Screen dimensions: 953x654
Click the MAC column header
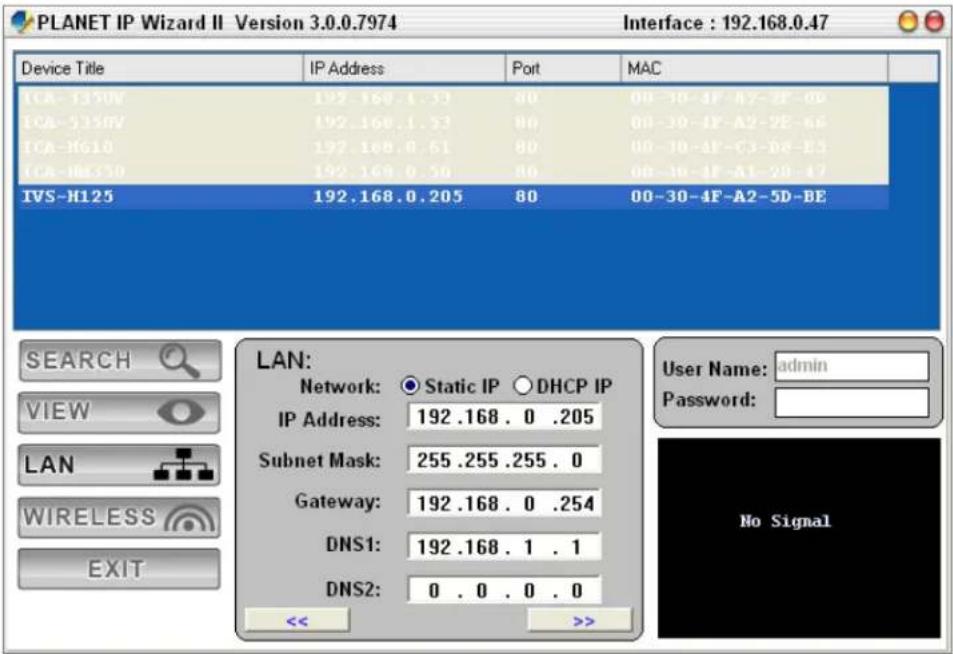click(x=754, y=68)
